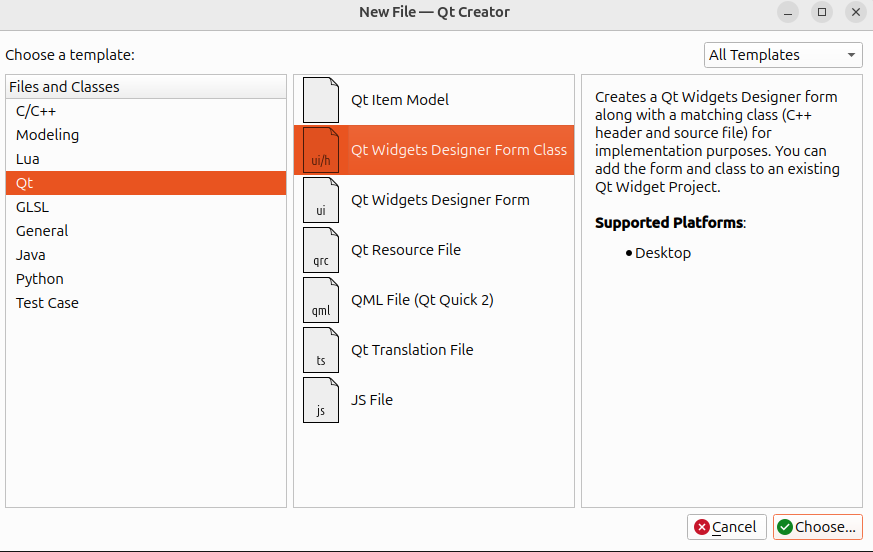Image resolution: width=873 pixels, height=552 pixels.
Task: Select the Test Case category
Action: (x=146, y=302)
